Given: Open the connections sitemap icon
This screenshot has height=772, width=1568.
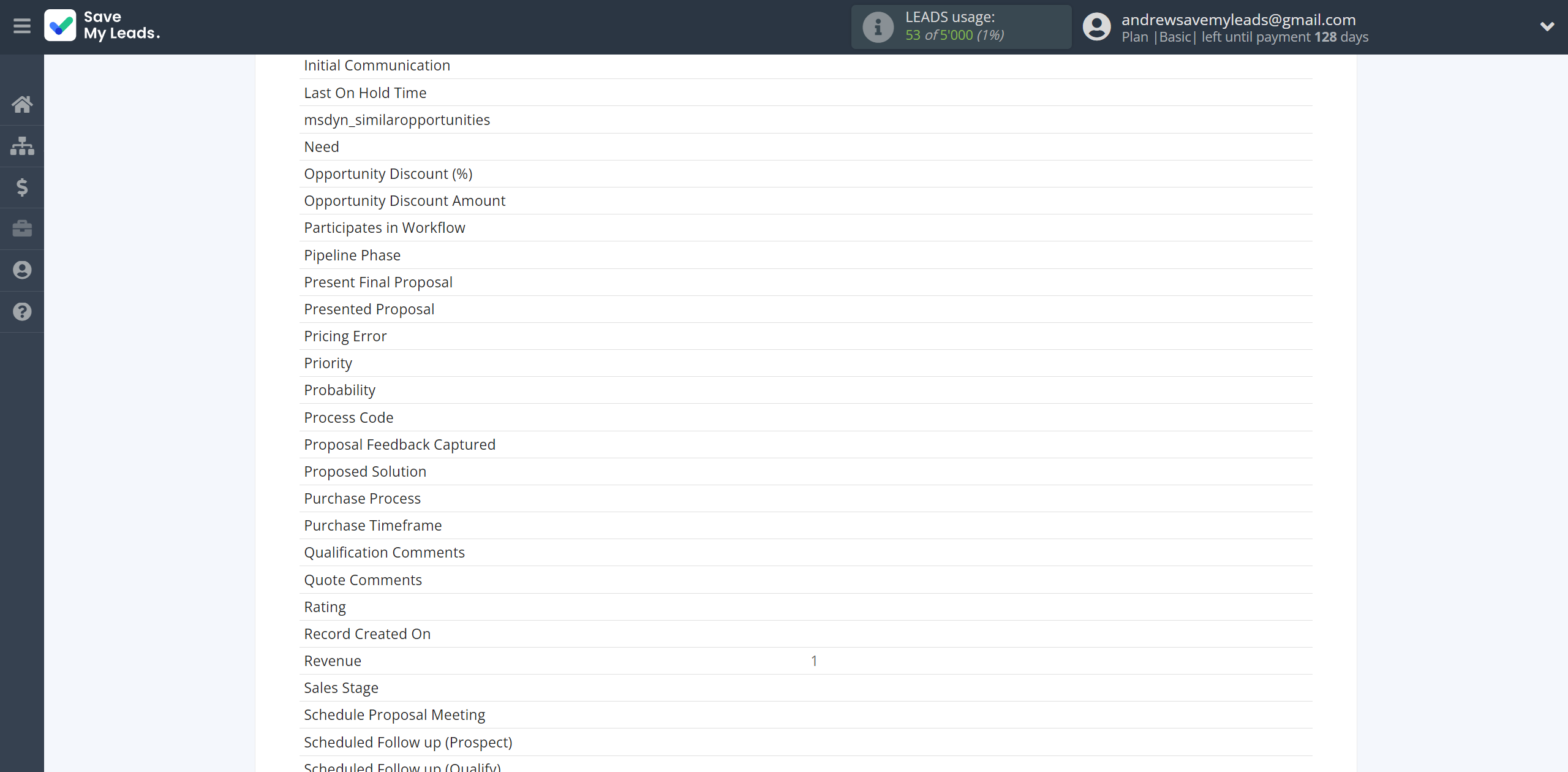Looking at the screenshot, I should (x=22, y=146).
